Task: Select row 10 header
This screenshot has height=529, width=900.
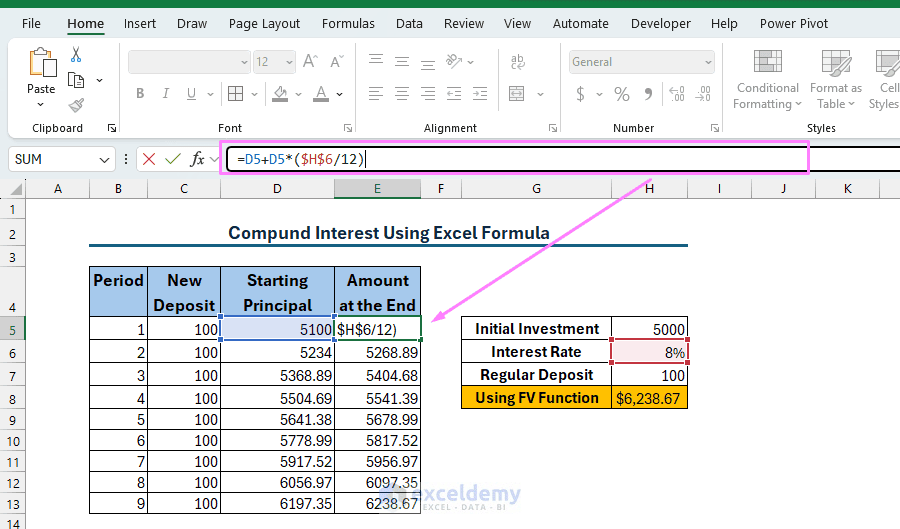Action: [x=13, y=441]
